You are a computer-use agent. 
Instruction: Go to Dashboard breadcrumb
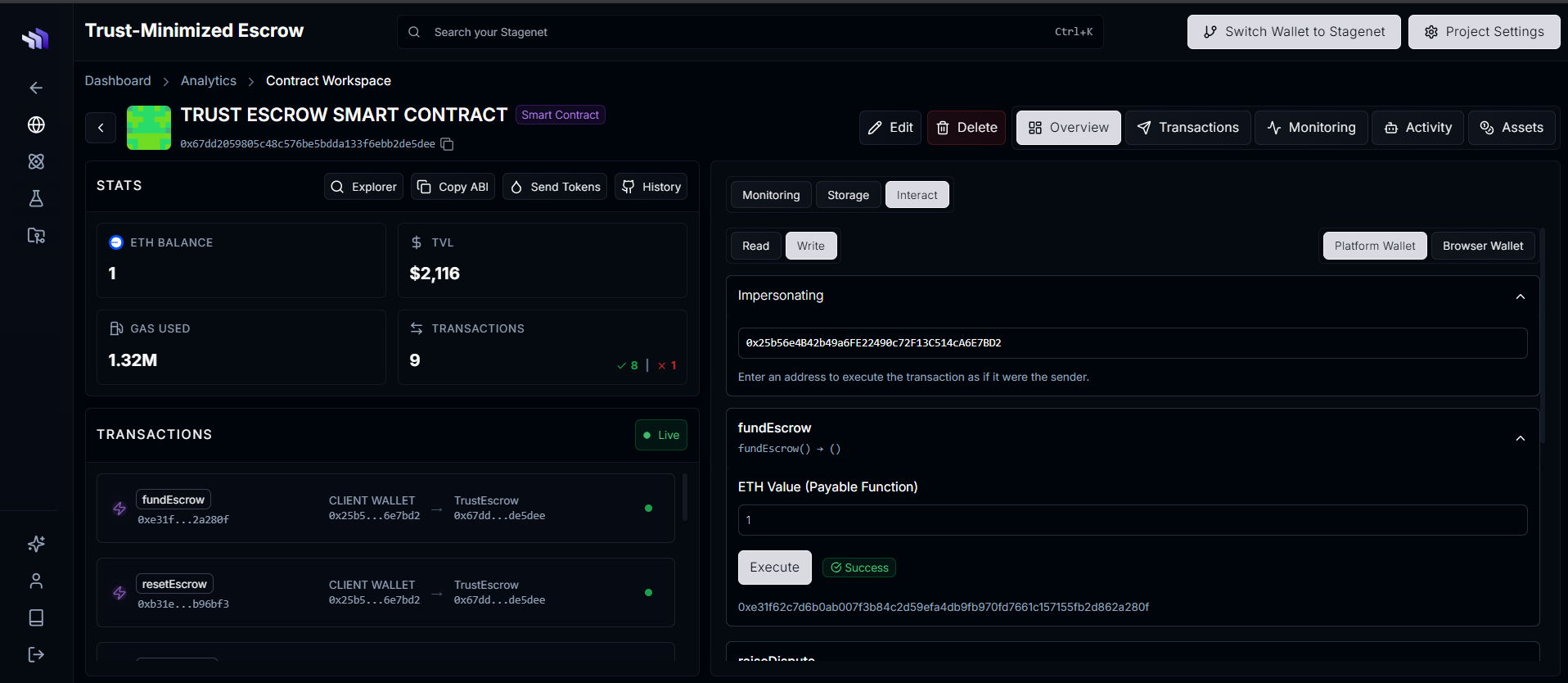tap(118, 80)
